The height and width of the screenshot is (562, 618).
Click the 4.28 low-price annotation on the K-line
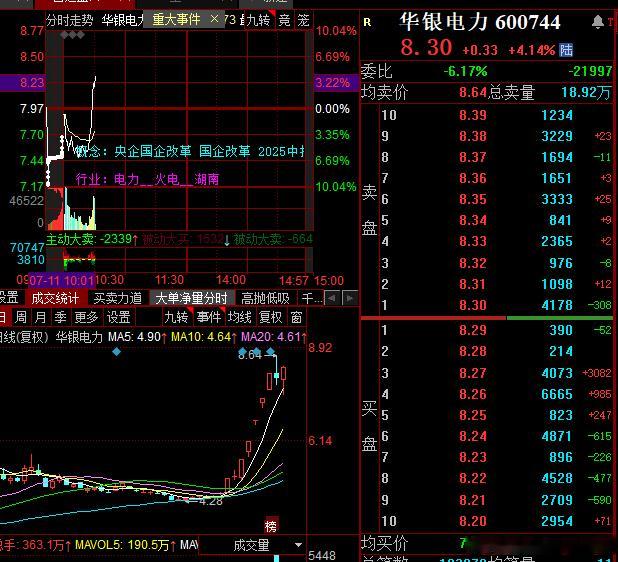211,501
